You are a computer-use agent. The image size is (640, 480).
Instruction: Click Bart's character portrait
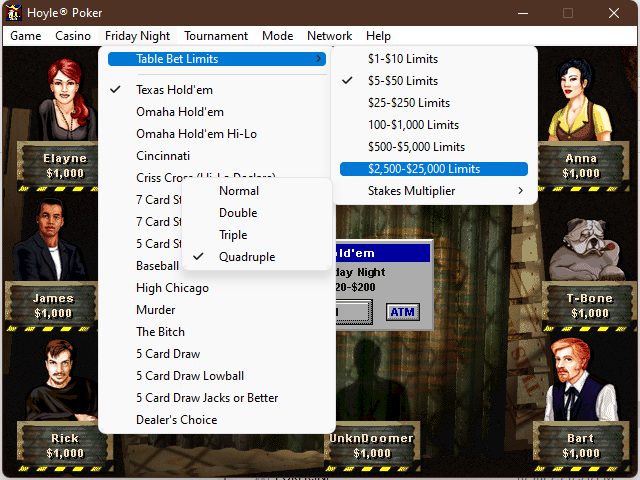(580, 380)
